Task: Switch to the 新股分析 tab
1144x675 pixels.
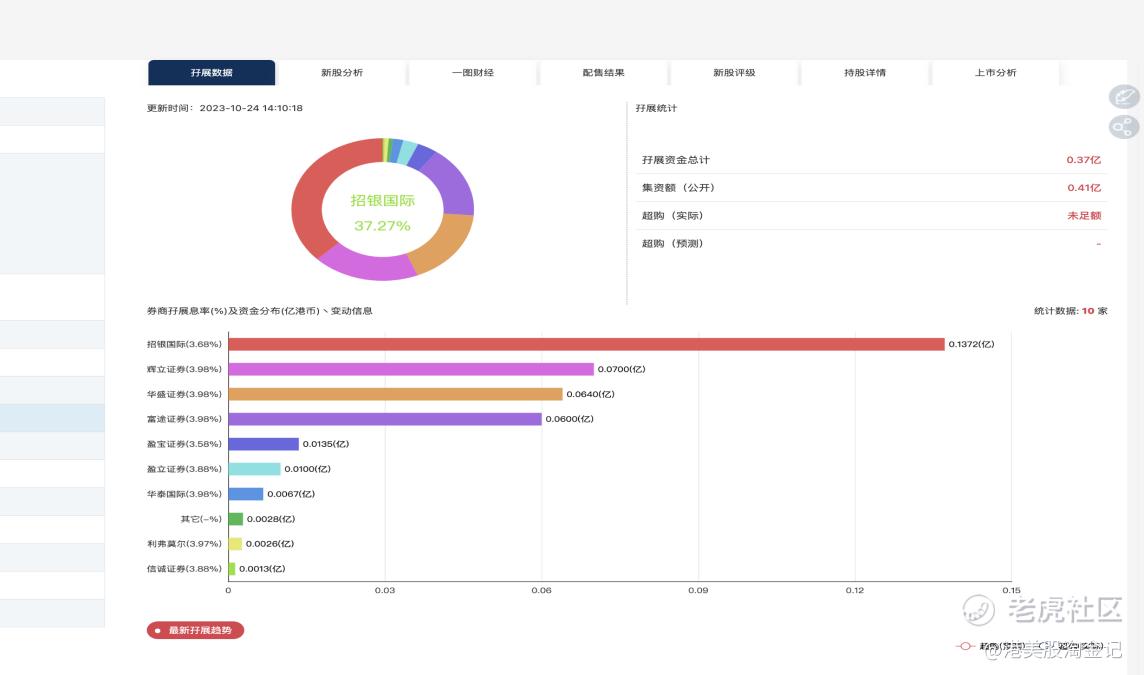Action: tap(341, 72)
